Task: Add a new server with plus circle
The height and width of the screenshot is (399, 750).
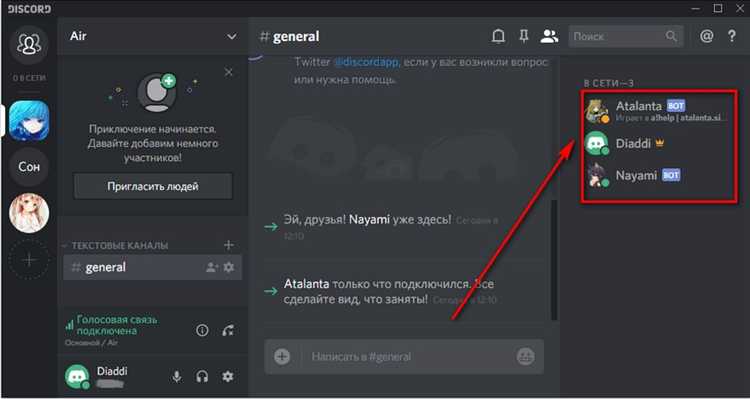Action: click(x=29, y=260)
